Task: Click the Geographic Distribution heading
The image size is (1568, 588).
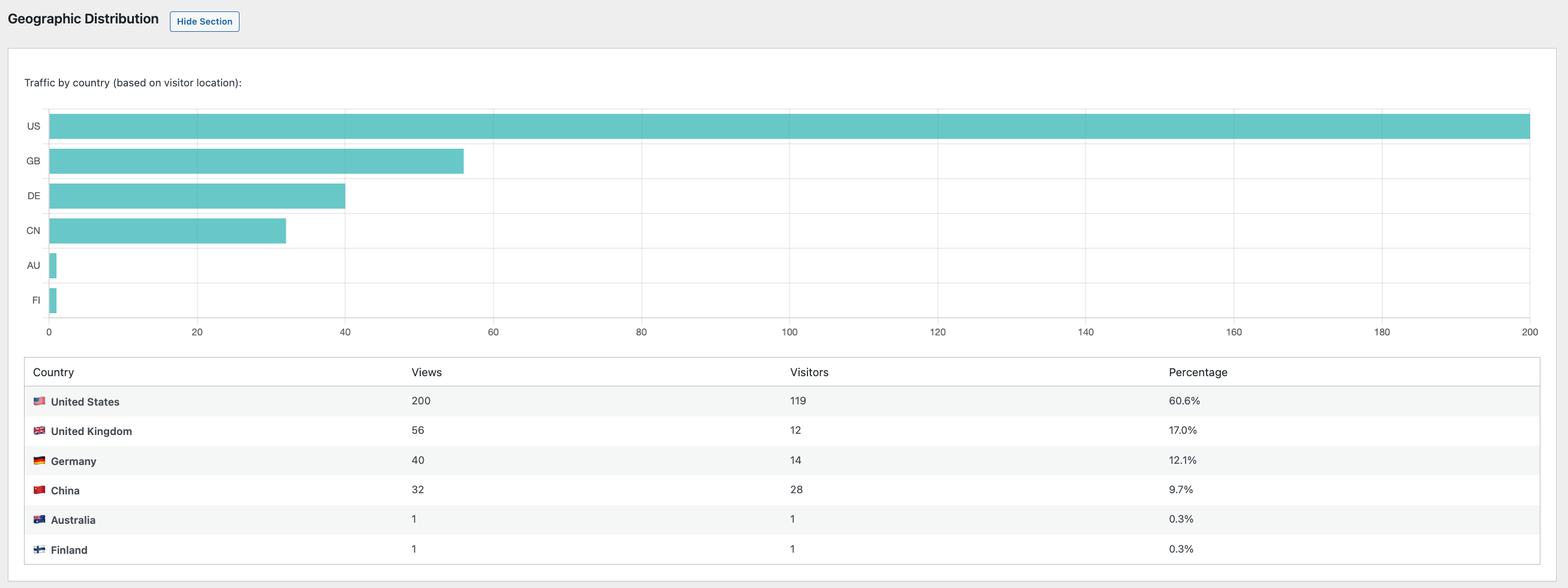Action: pos(83,19)
